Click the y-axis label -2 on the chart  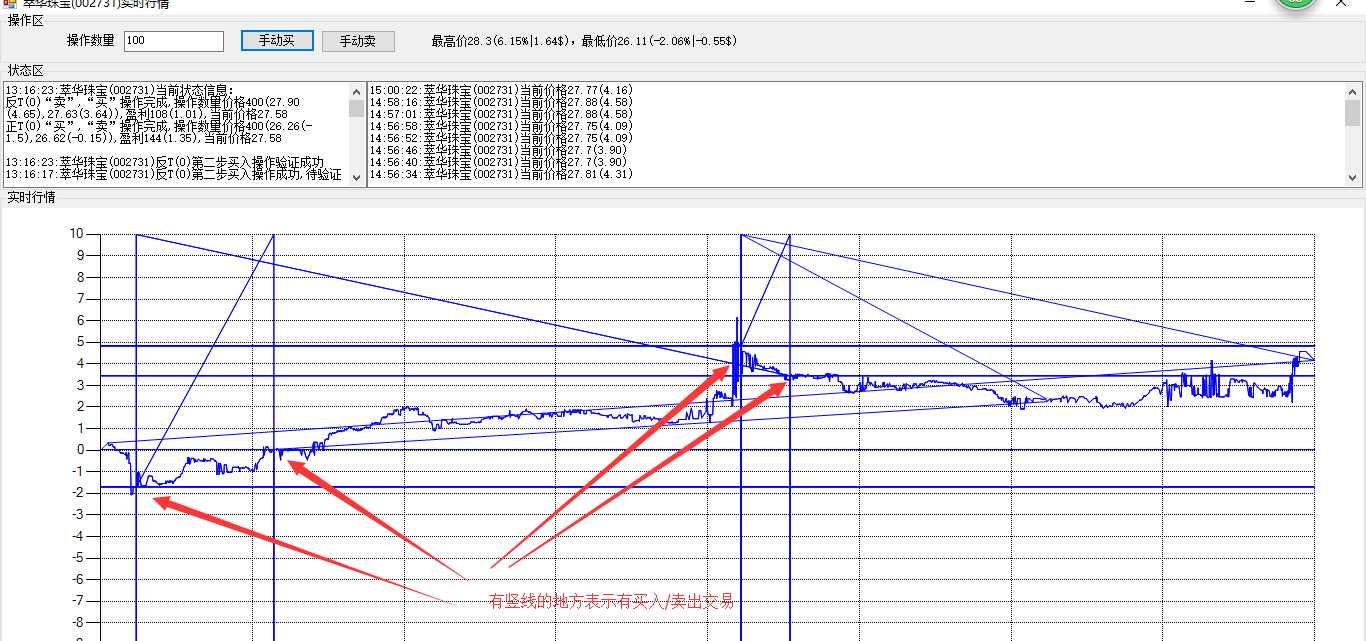[x=79, y=492]
